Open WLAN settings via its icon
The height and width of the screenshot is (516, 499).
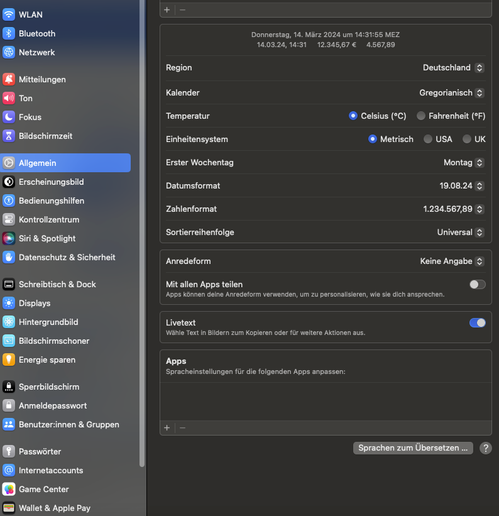click(9, 15)
